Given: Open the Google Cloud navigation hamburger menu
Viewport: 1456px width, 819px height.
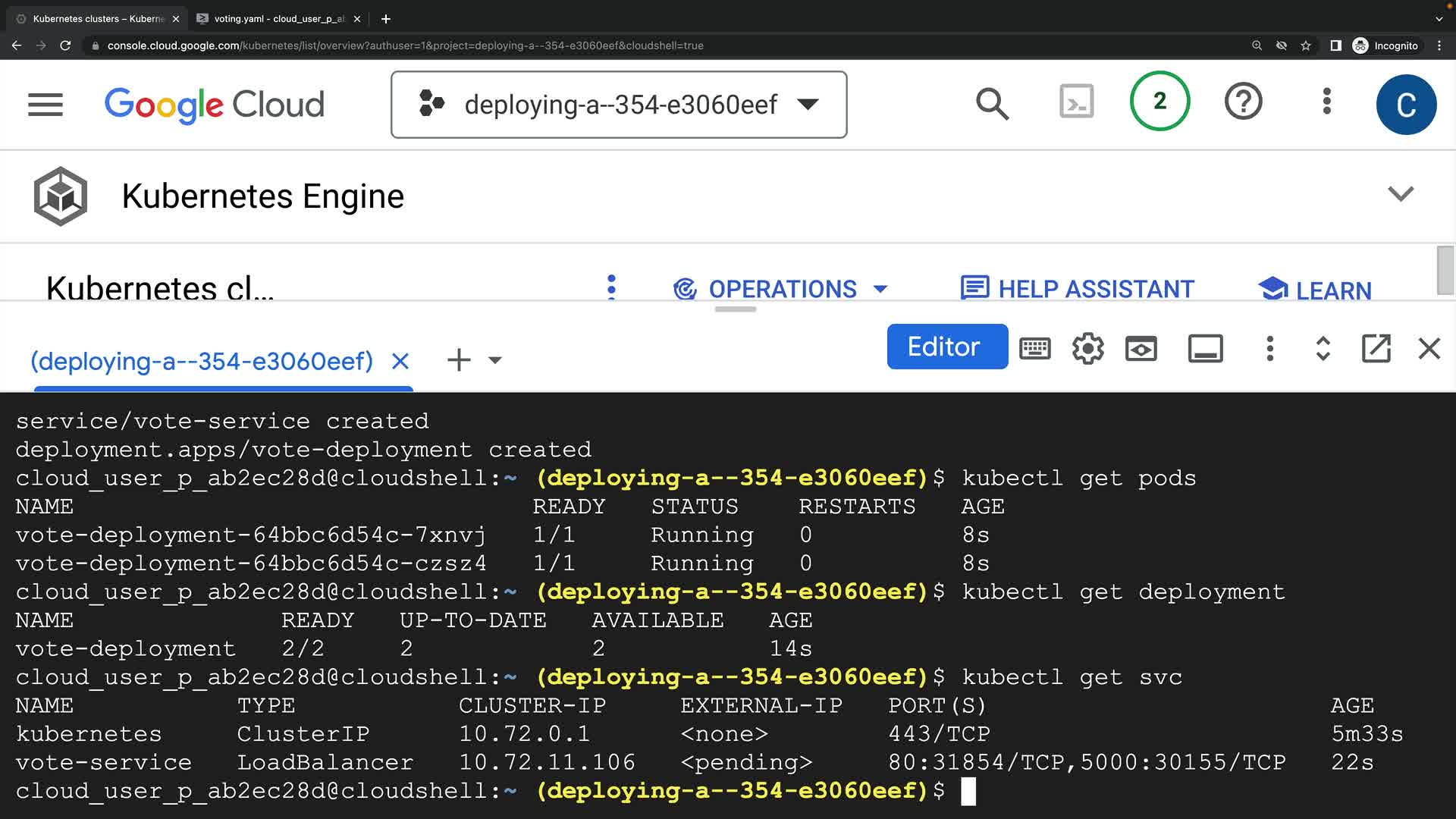Looking at the screenshot, I should [x=45, y=105].
